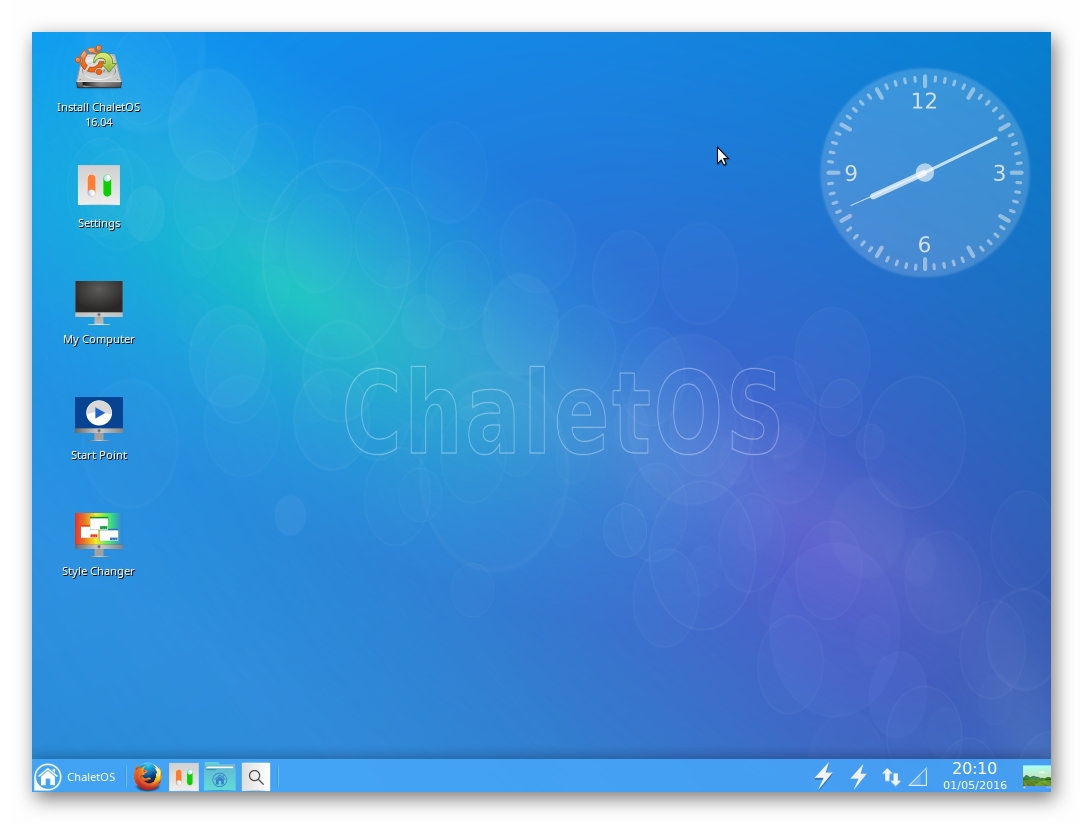Screen dimensions: 1083x824
Task: Launch Firefox from the taskbar
Action: 147,777
